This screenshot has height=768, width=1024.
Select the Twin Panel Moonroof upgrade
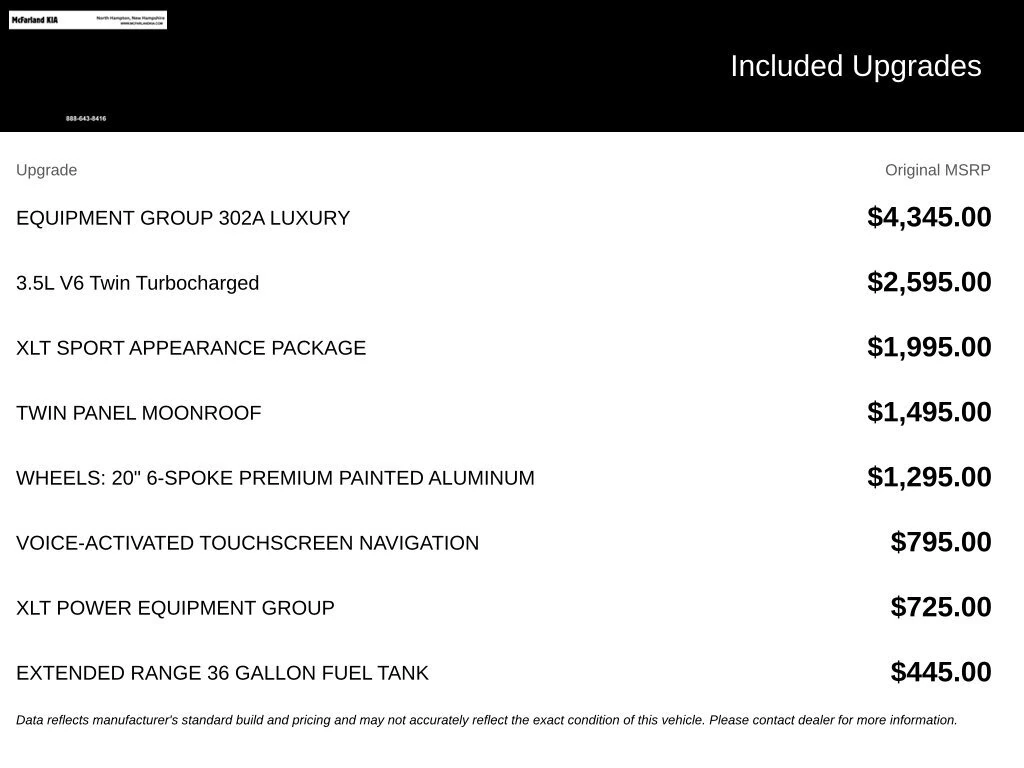click(138, 413)
